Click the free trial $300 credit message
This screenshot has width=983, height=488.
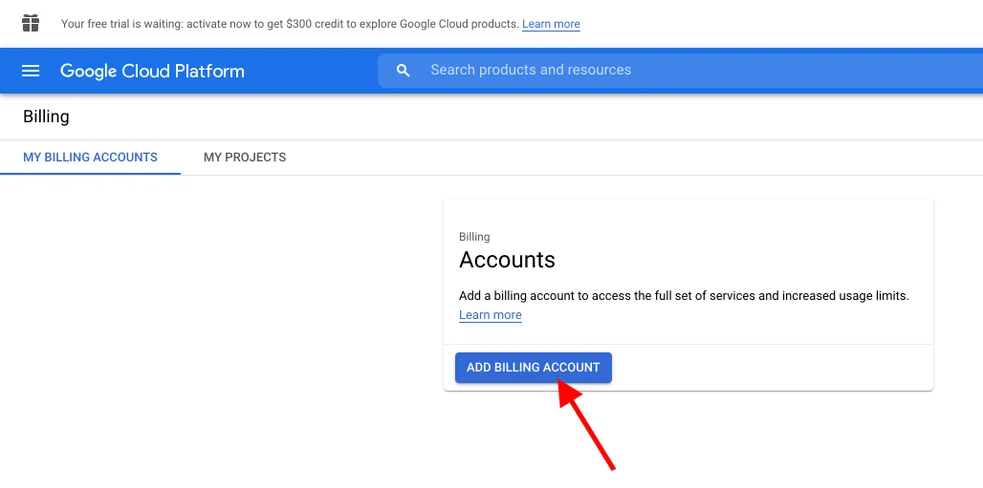click(x=290, y=24)
